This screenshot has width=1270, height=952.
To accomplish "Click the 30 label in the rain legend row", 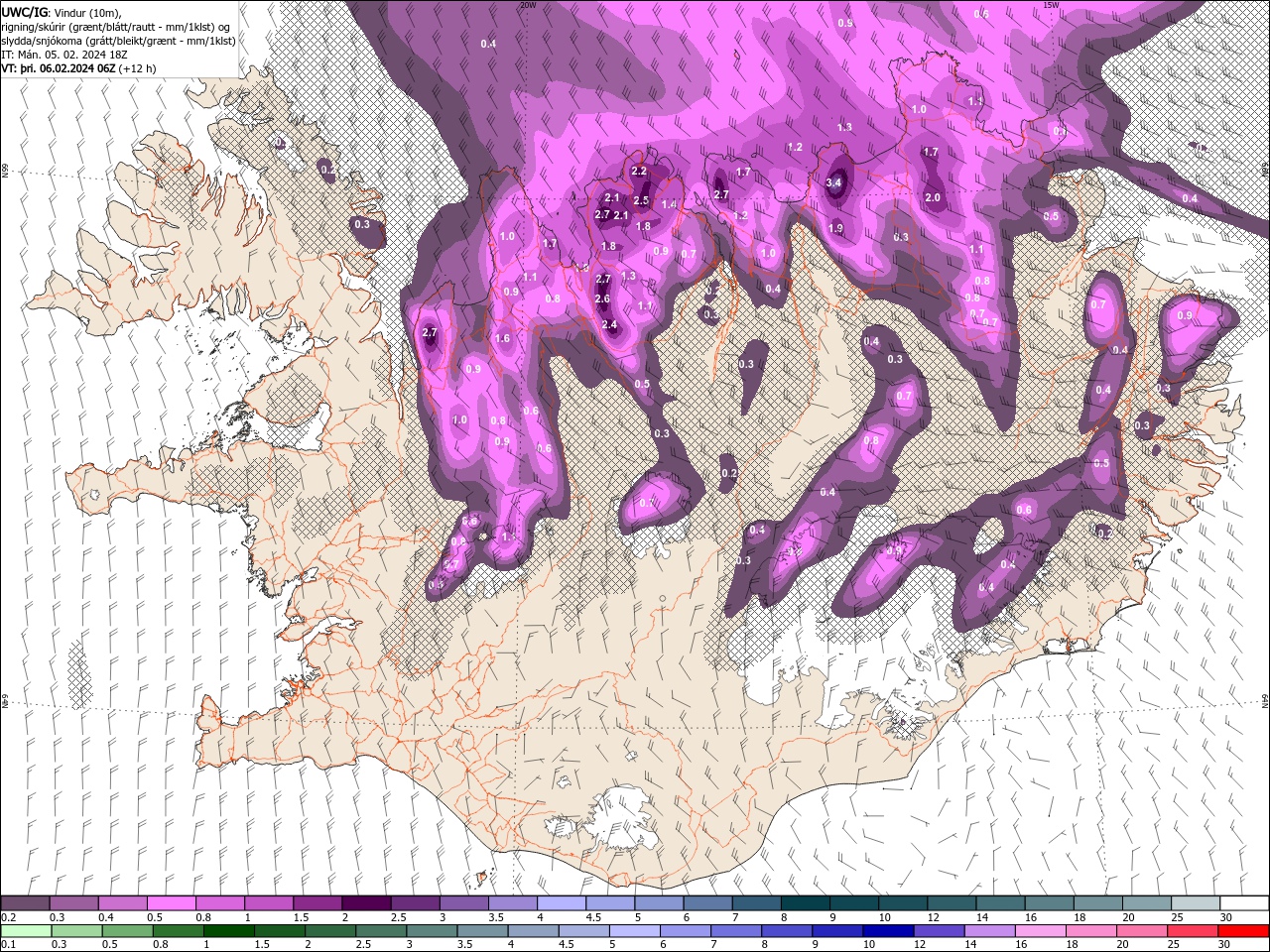I will pos(1224,945).
